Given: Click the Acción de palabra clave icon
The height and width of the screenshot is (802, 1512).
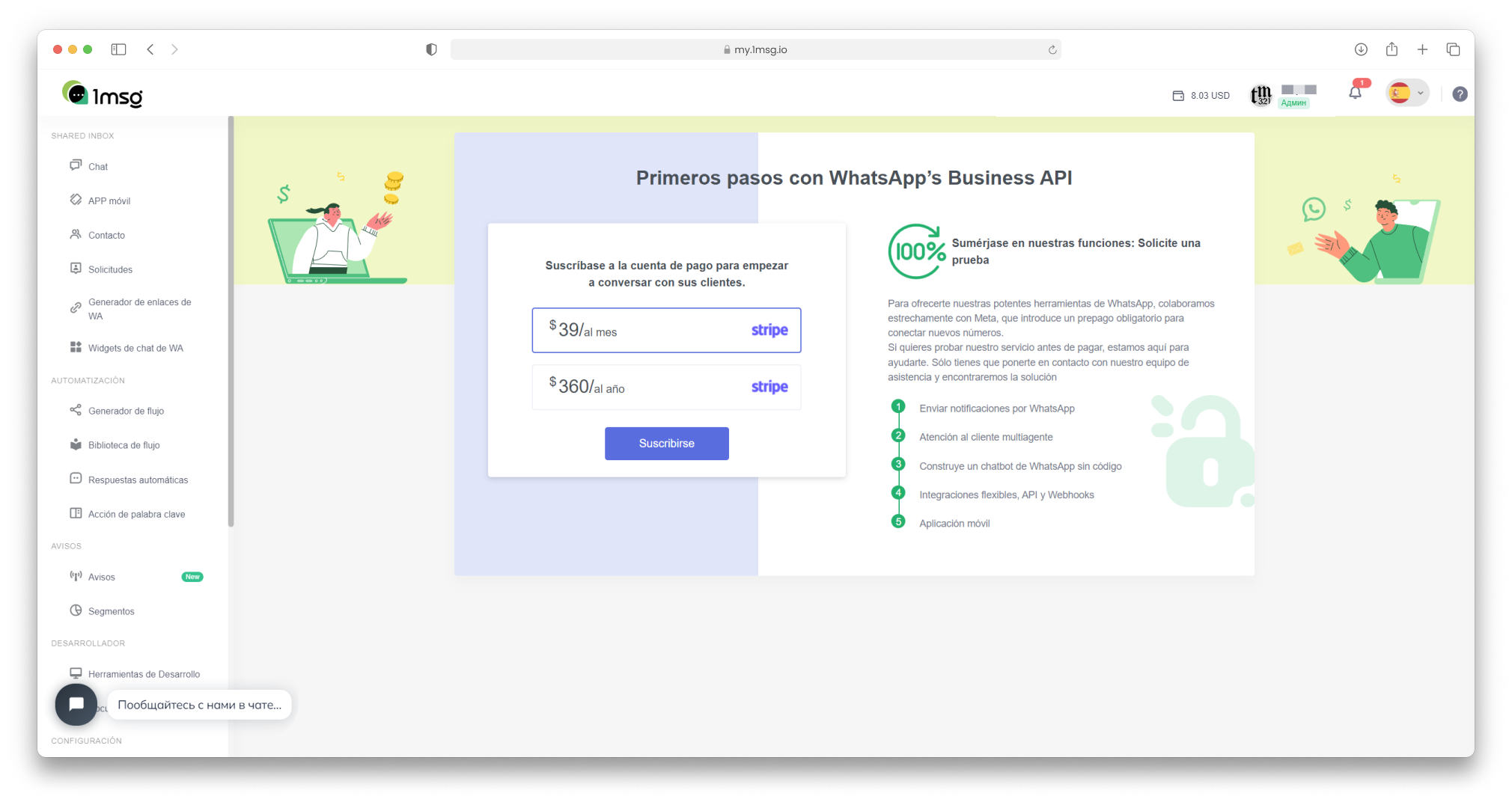Looking at the screenshot, I should point(76,513).
